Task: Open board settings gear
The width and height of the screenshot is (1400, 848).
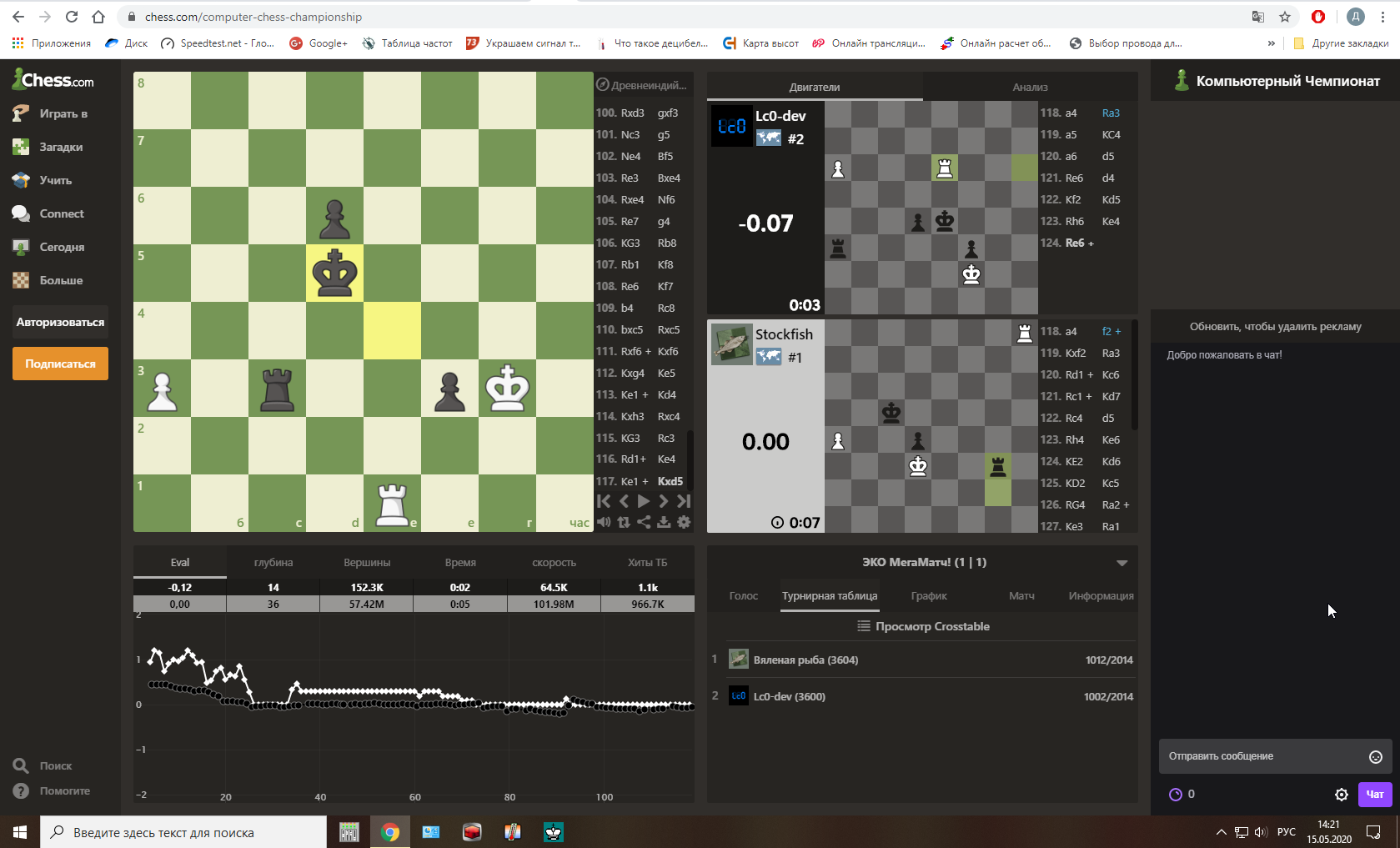Action: [x=684, y=522]
